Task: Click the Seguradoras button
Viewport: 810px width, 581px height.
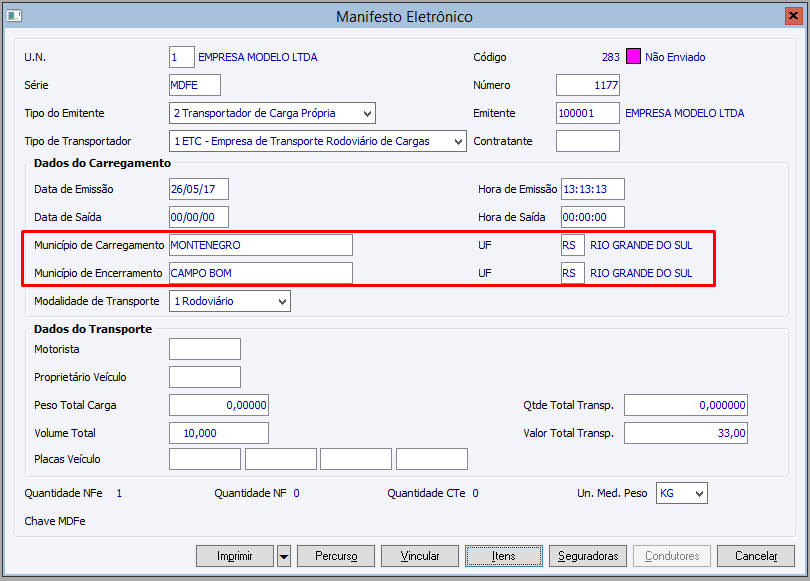Action: tap(589, 556)
